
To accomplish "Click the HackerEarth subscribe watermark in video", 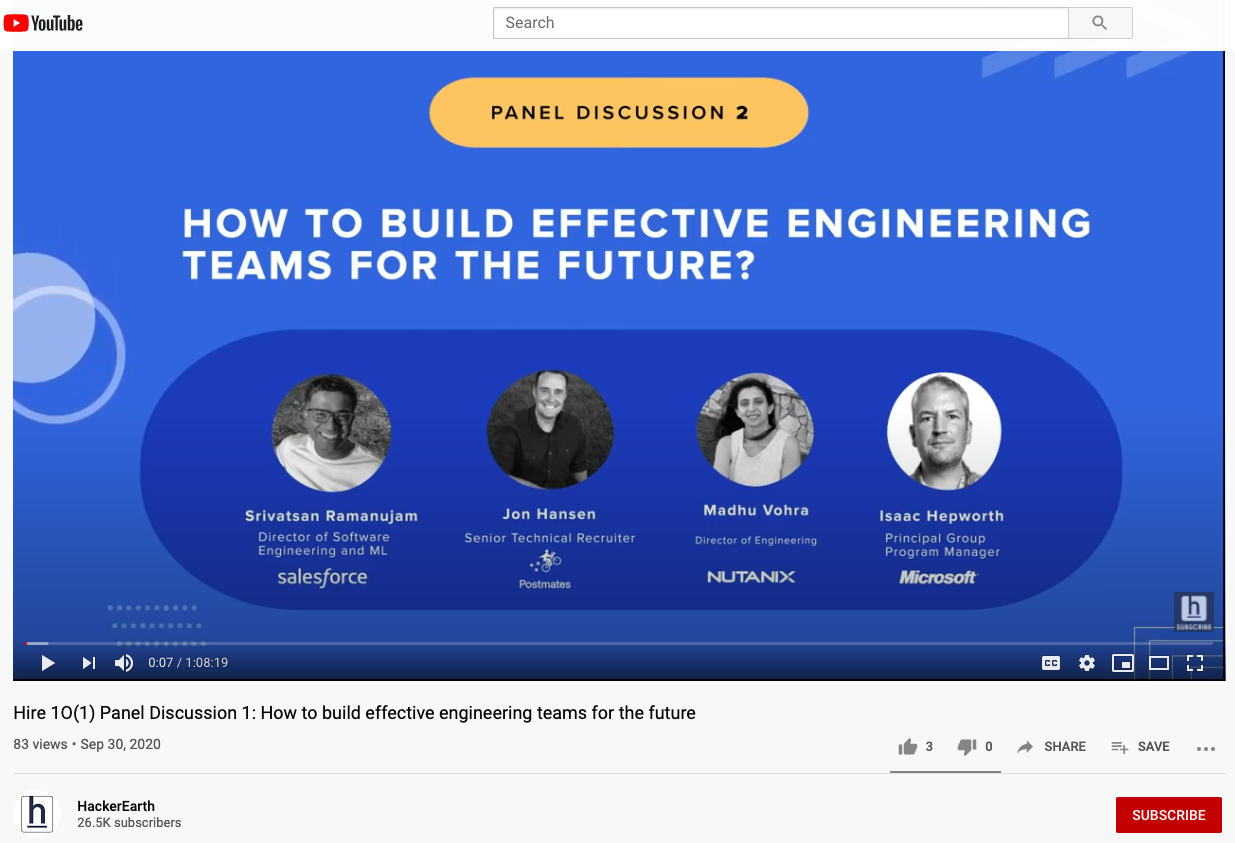I will [1193, 612].
